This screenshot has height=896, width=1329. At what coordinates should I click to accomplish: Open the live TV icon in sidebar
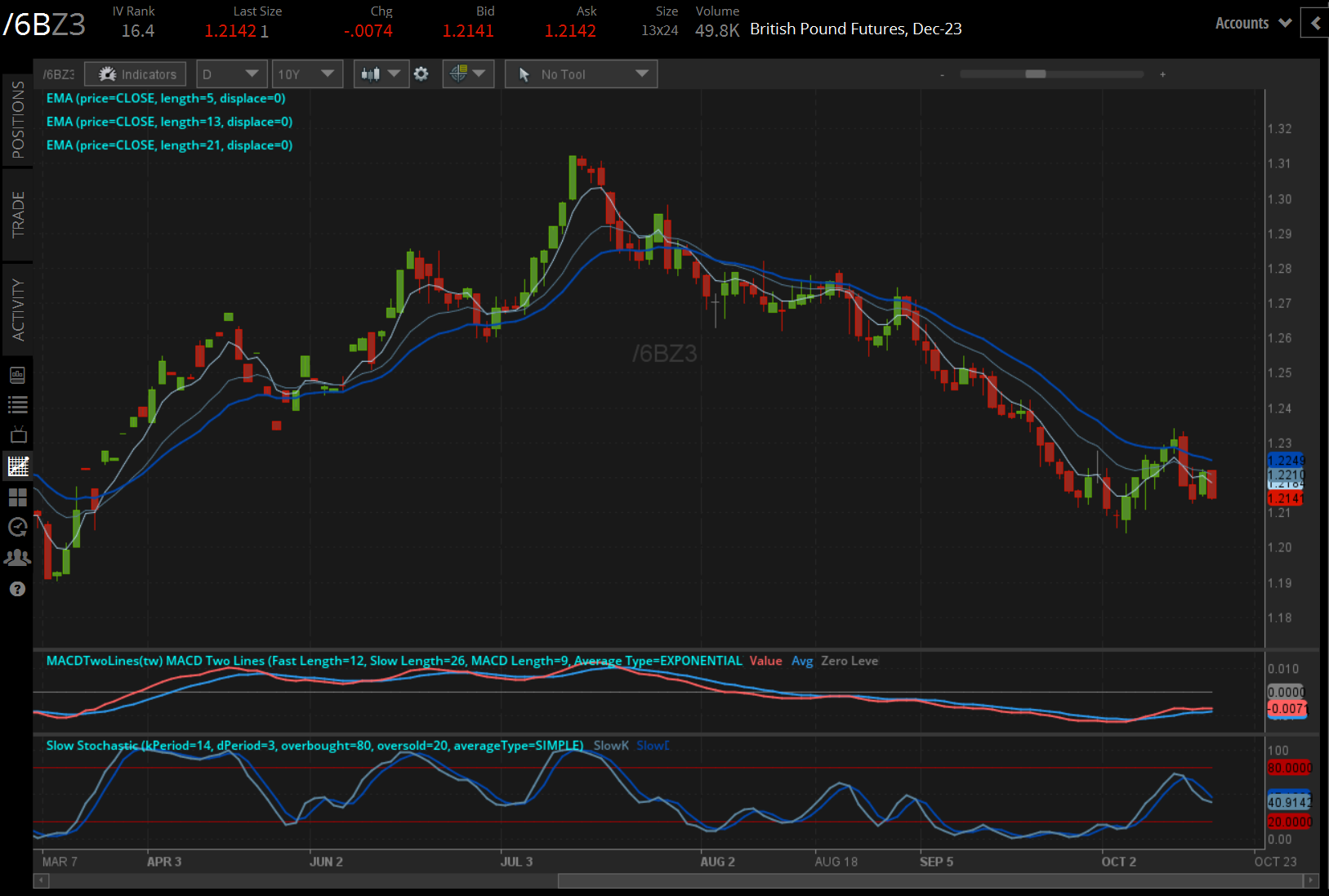coord(17,435)
